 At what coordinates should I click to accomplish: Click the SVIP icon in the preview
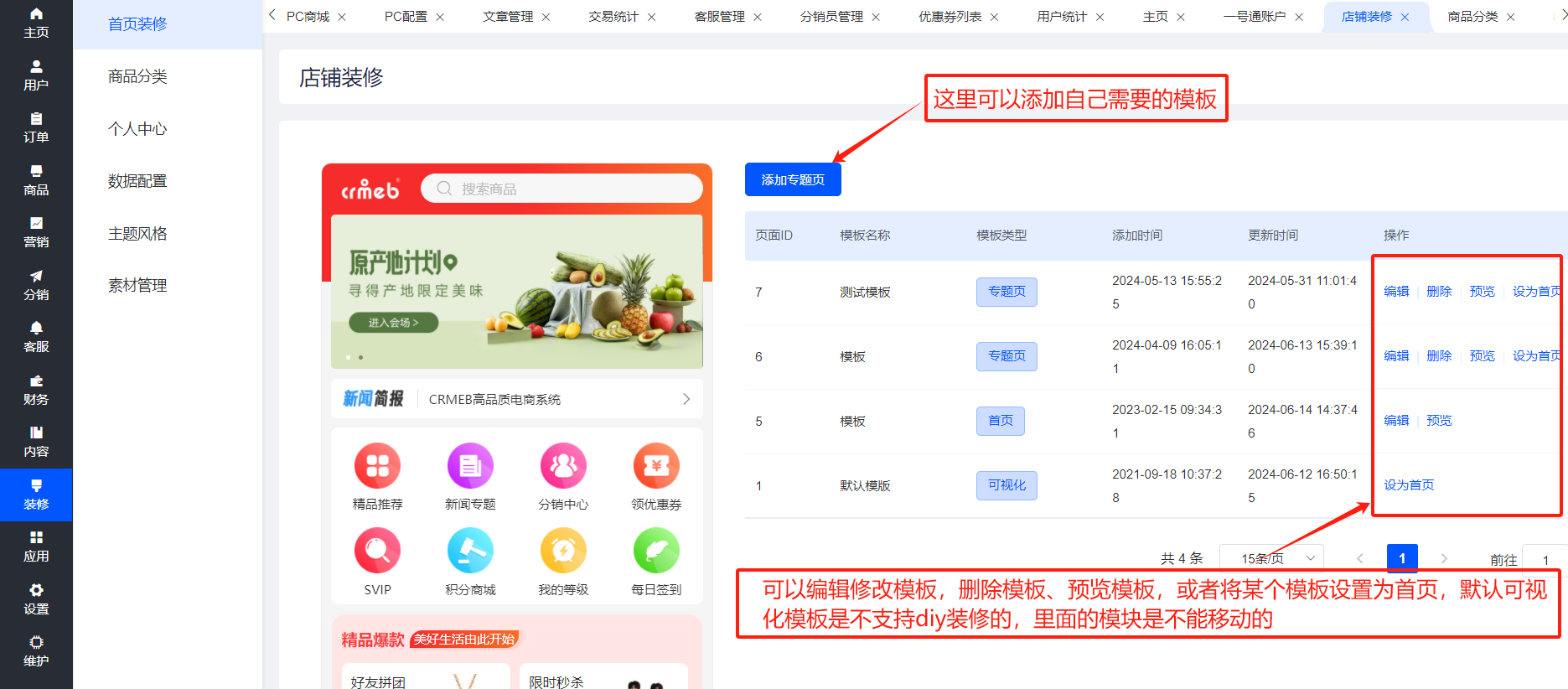click(x=377, y=551)
